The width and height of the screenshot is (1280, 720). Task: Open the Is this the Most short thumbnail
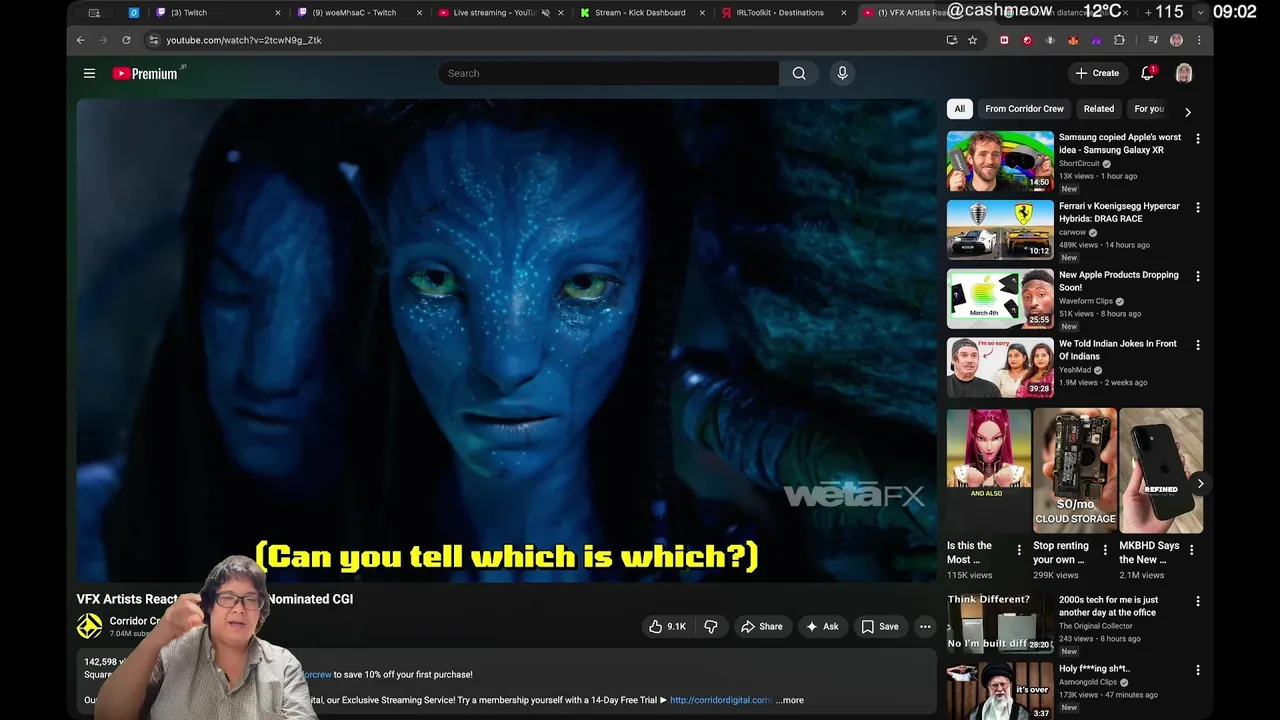(x=989, y=470)
